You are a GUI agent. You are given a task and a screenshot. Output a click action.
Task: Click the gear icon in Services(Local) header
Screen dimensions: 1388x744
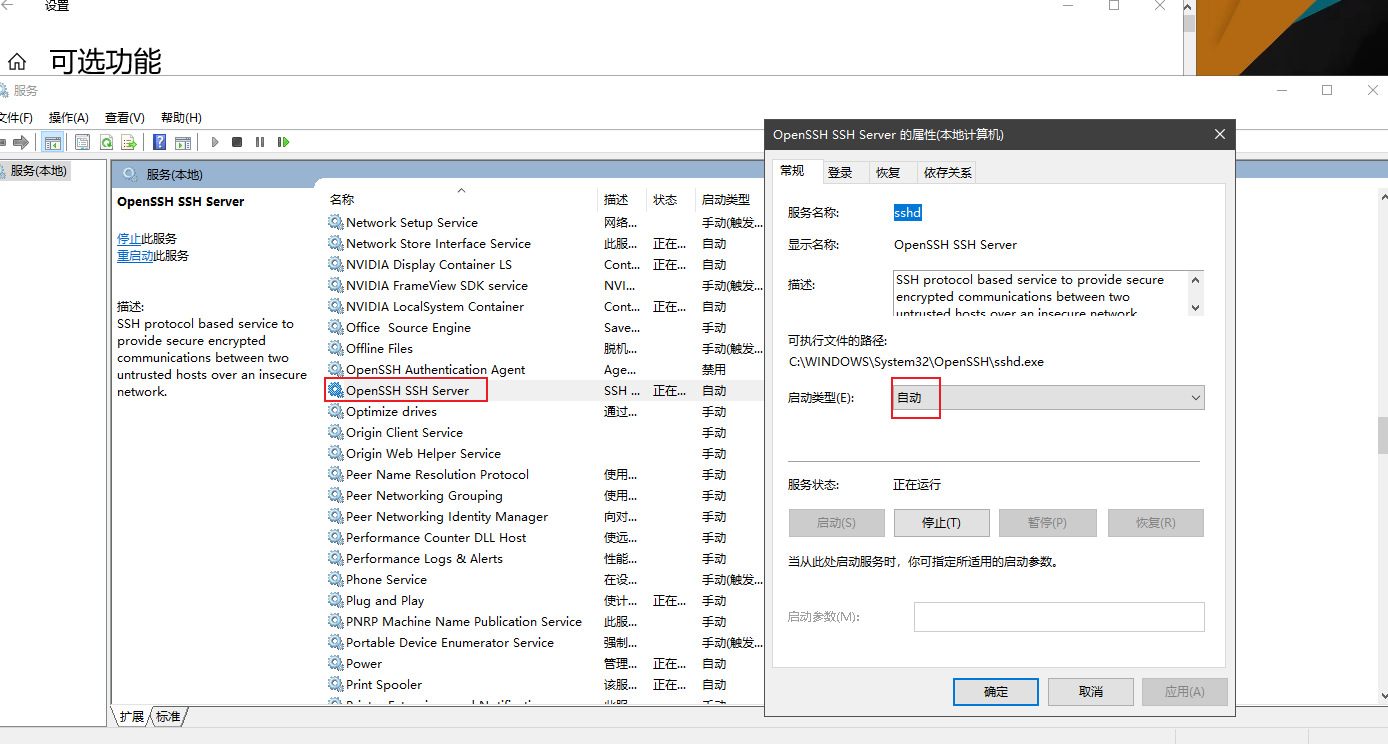(129, 174)
